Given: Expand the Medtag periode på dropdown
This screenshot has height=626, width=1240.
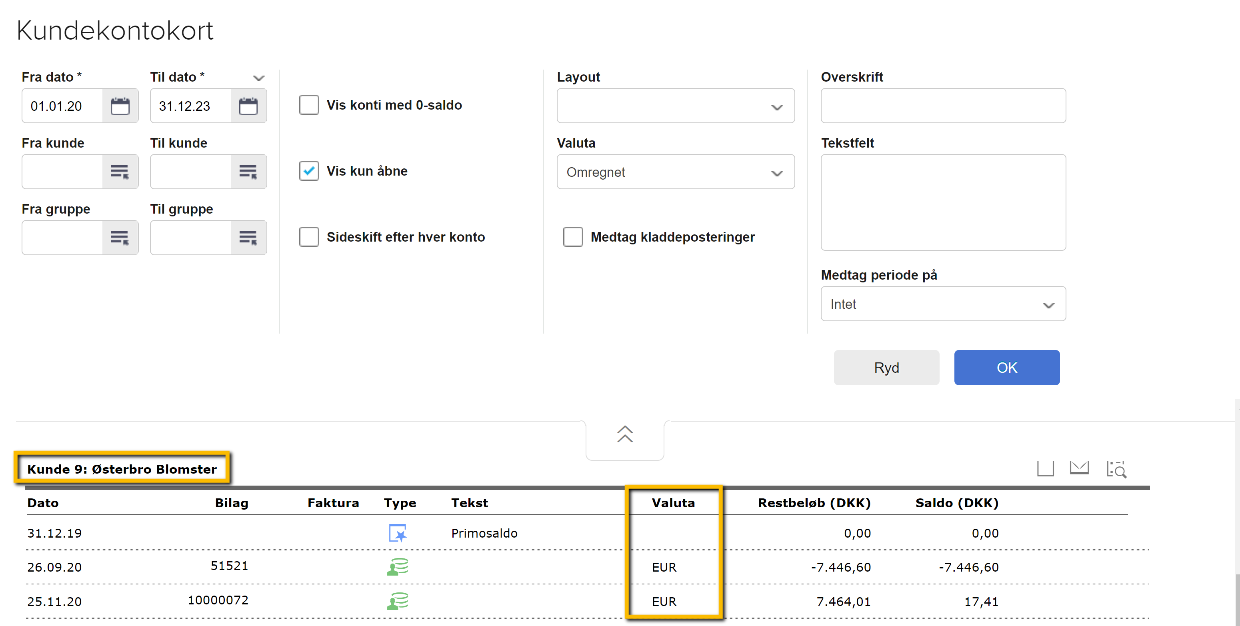Looking at the screenshot, I should [x=942, y=304].
